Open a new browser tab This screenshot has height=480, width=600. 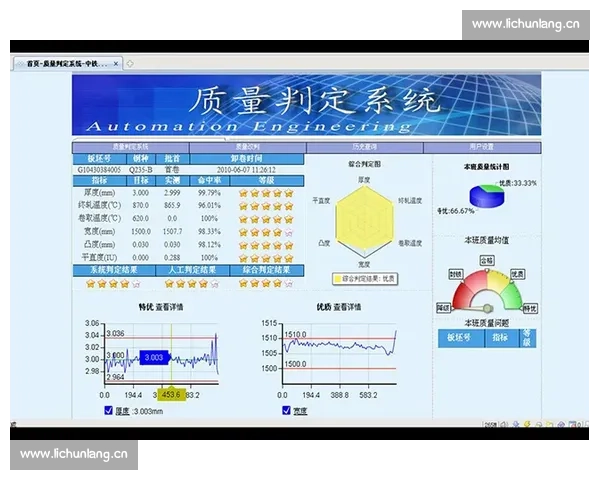coord(130,64)
